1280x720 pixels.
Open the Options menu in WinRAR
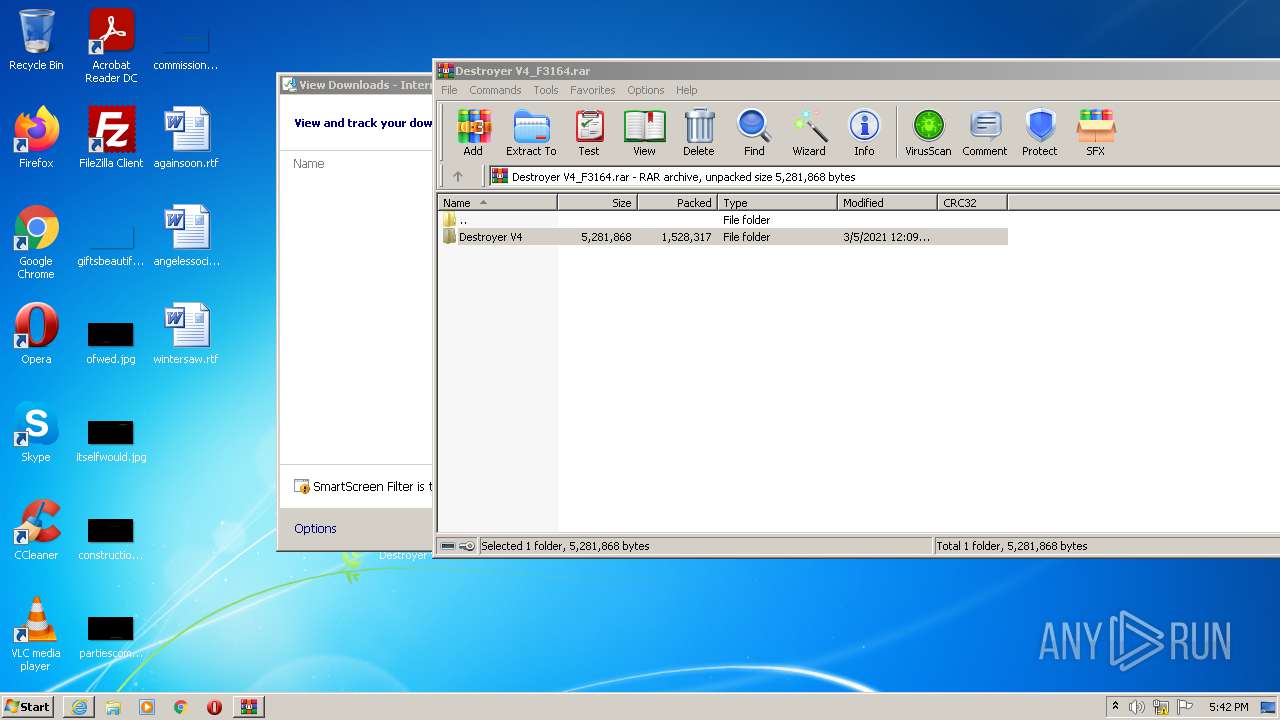645,90
